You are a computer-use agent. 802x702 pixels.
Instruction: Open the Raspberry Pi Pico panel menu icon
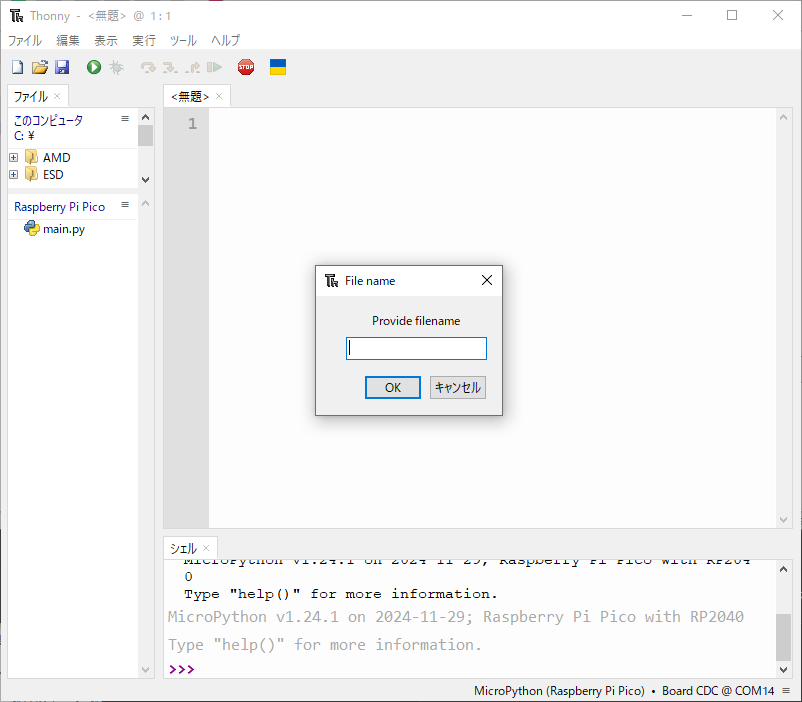[x=125, y=205]
